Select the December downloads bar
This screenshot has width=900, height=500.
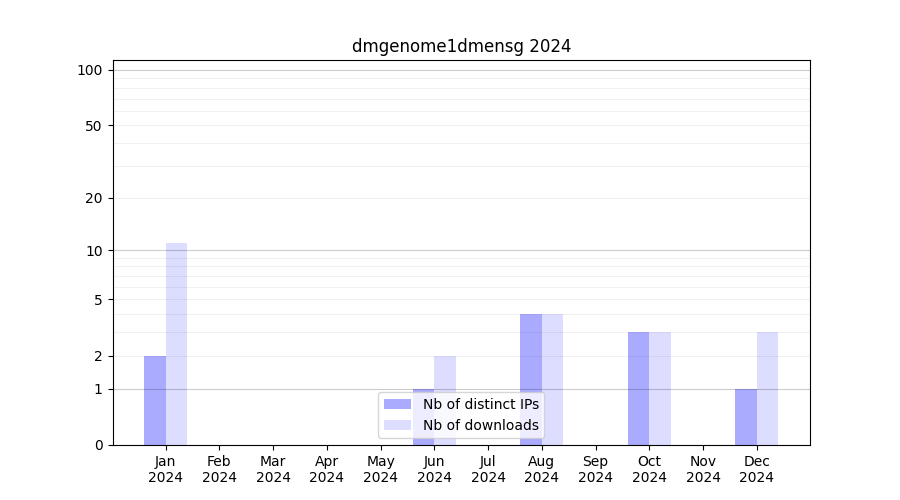pyautogui.click(x=767, y=388)
